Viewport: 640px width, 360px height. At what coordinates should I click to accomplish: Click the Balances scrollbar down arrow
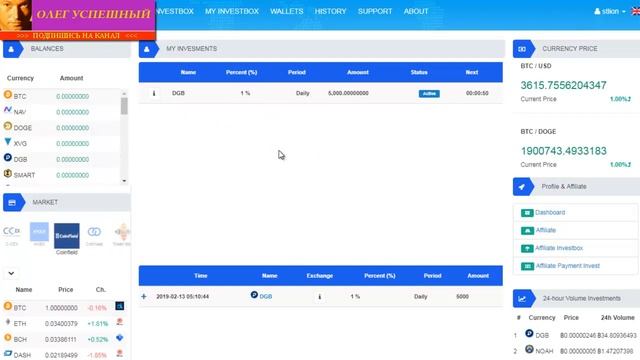124,181
